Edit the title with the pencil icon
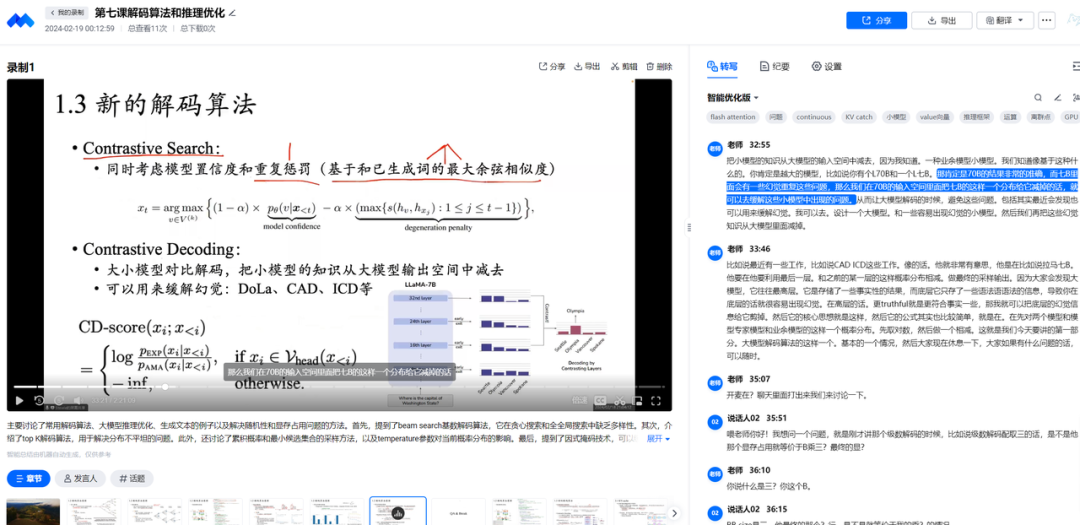 (232, 12)
